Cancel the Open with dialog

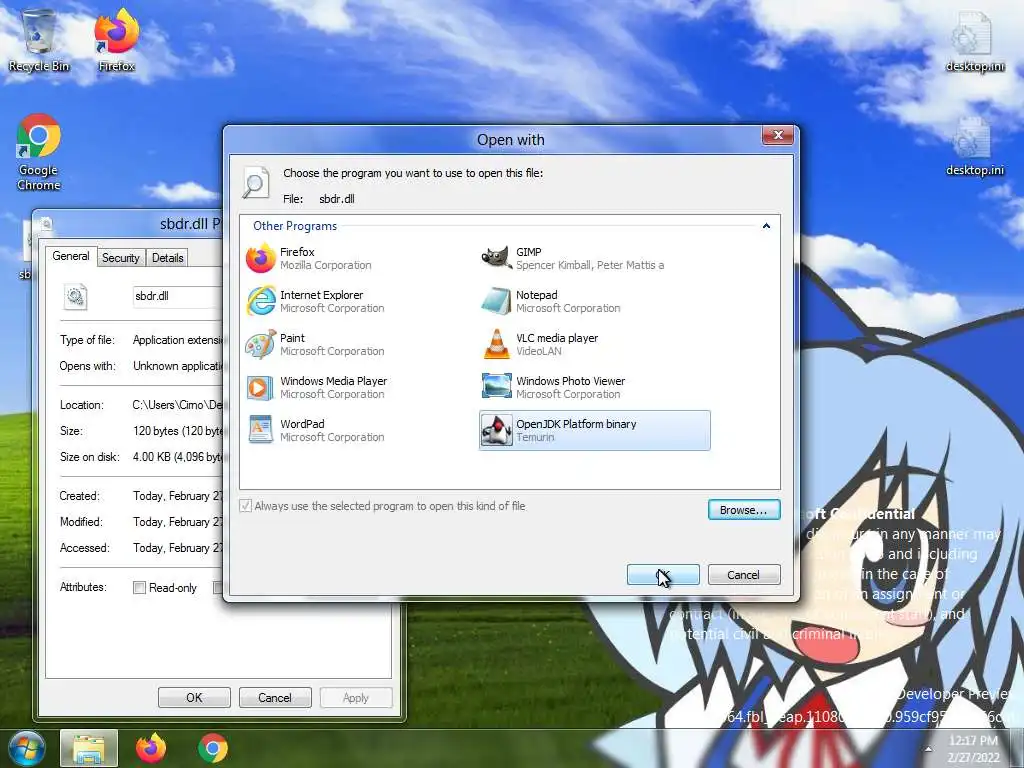744,575
